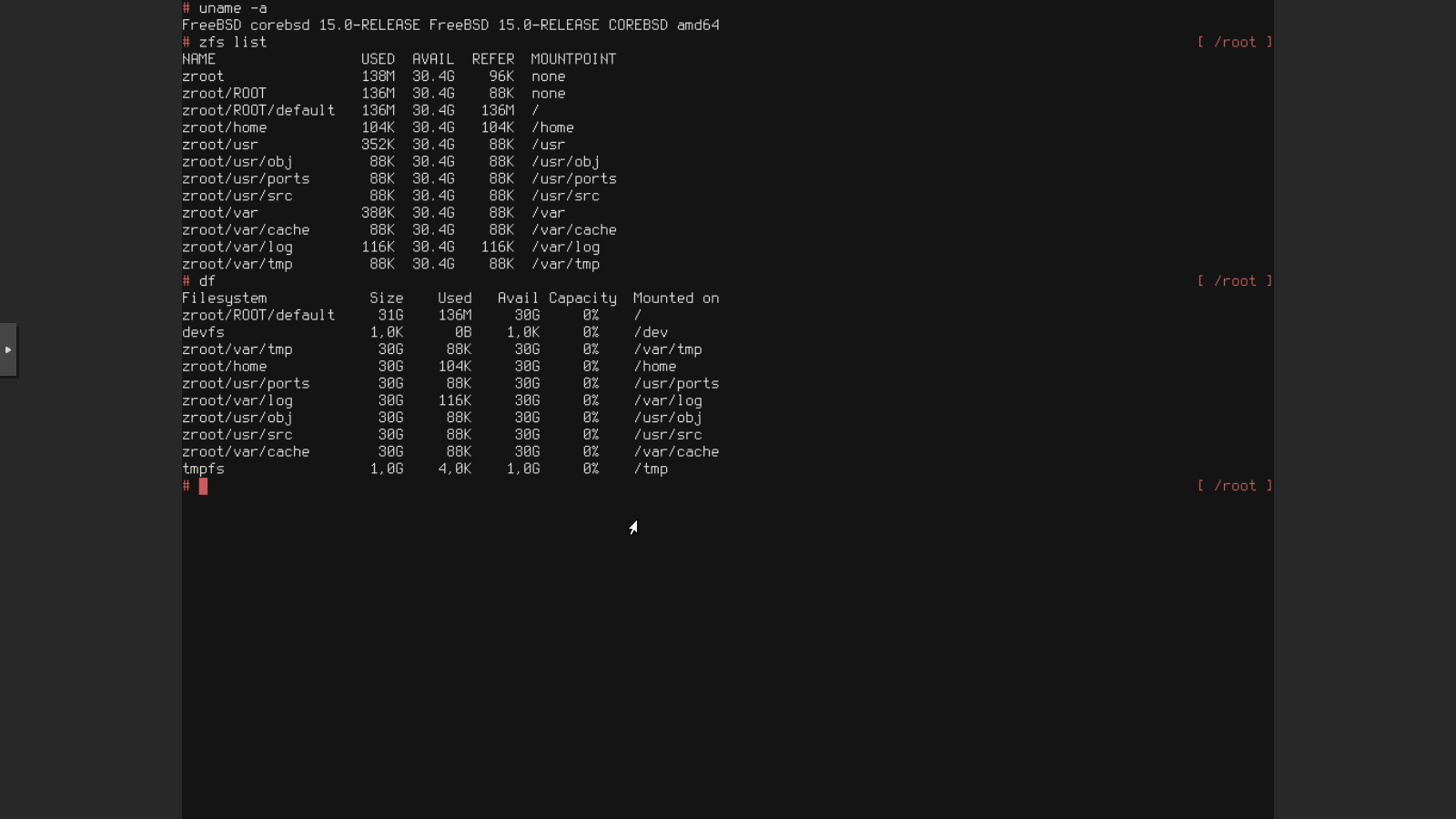Select the FreeBSD 15.0-RELEASE output line
Screen dimensions: 1456x819
pos(451,25)
